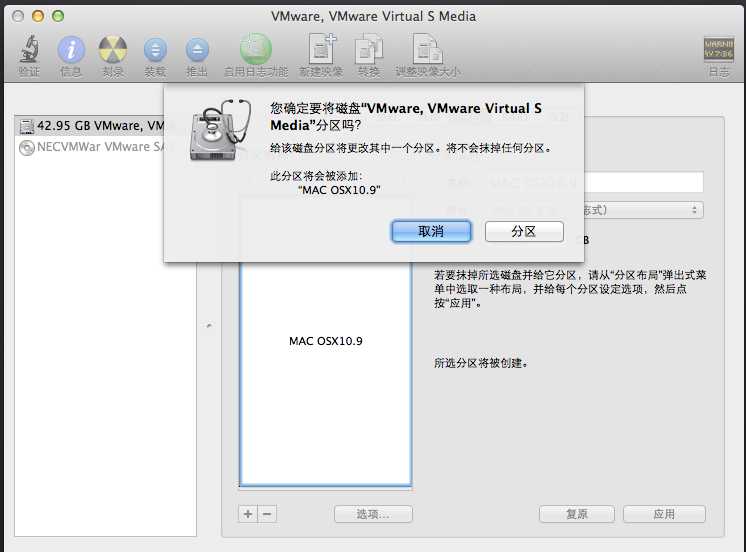Screen dimensions: 746x552
Task: Open the Log (日志) icon
Action: click(718, 49)
